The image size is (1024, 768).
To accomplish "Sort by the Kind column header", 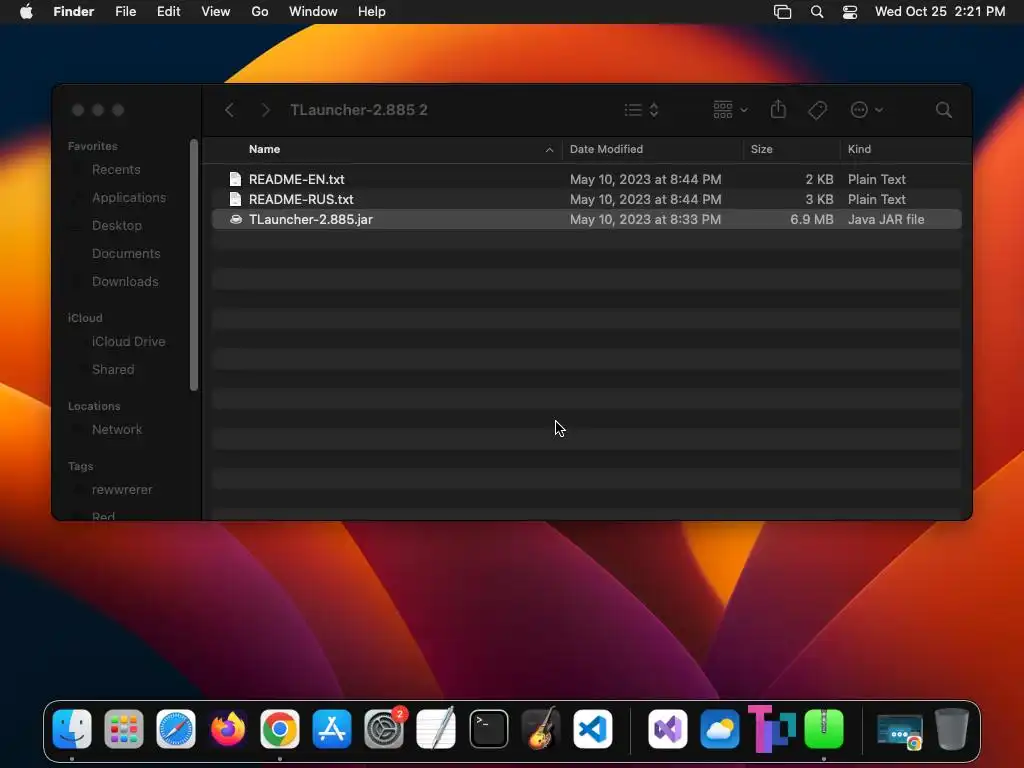I will point(859,149).
